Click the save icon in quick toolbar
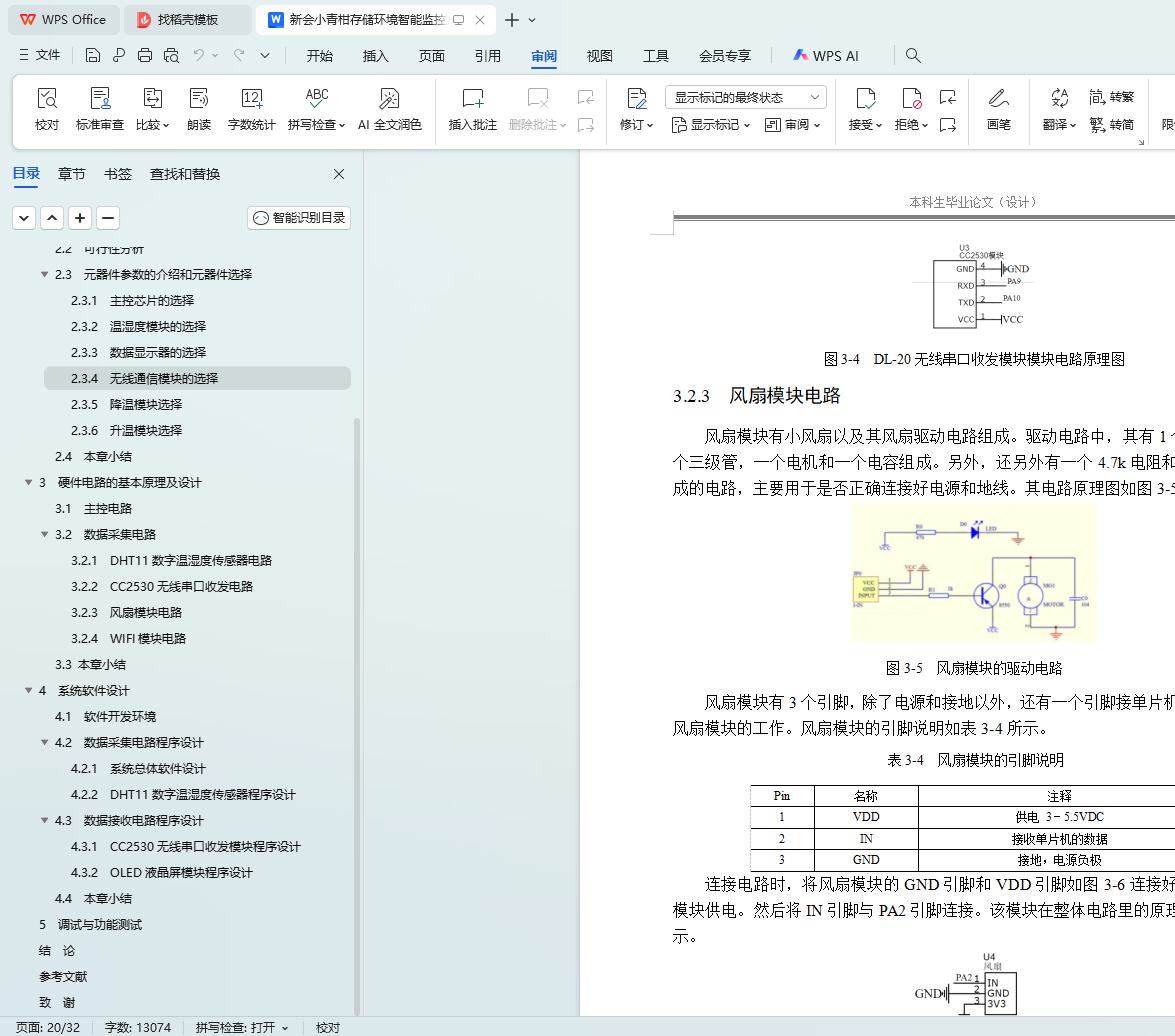Viewport: 1175px width, 1036px height. (92, 55)
